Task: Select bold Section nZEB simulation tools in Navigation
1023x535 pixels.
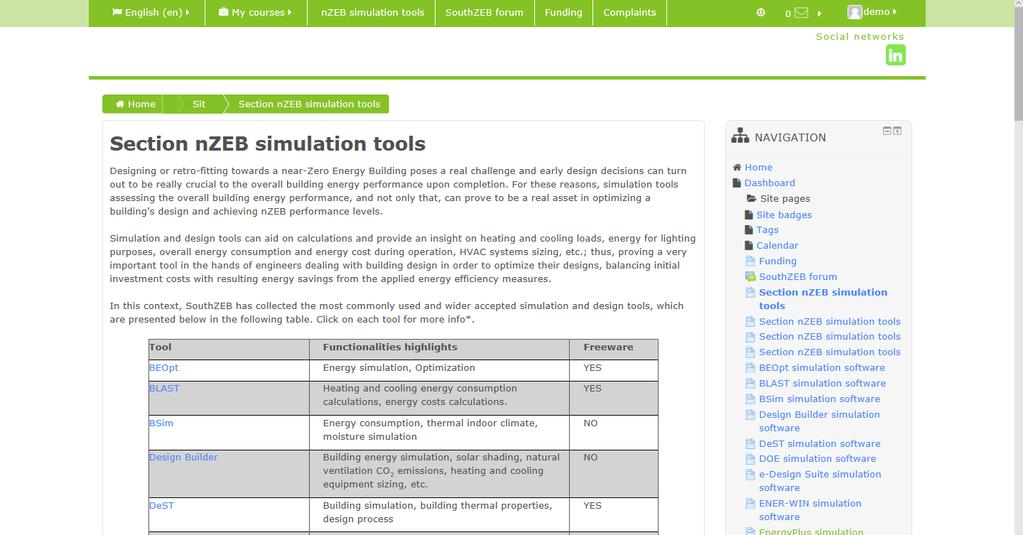Action: tap(823, 299)
